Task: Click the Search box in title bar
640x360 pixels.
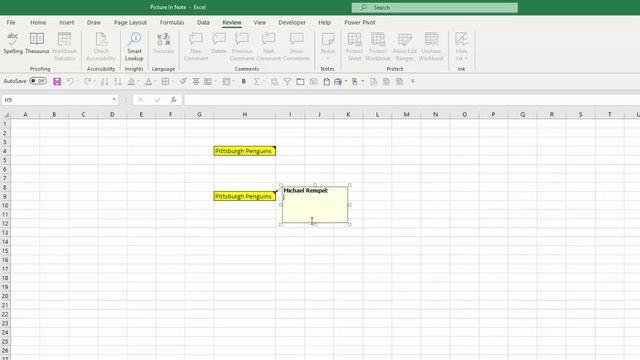Action: (x=435, y=7)
